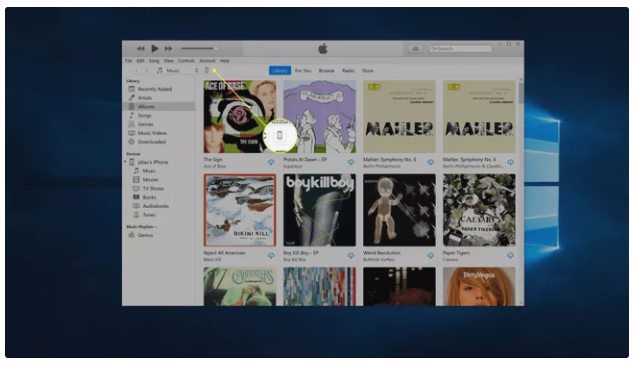Collapse the jdlau's iPhone device tree
The image size is (639, 367).
pos(126,162)
